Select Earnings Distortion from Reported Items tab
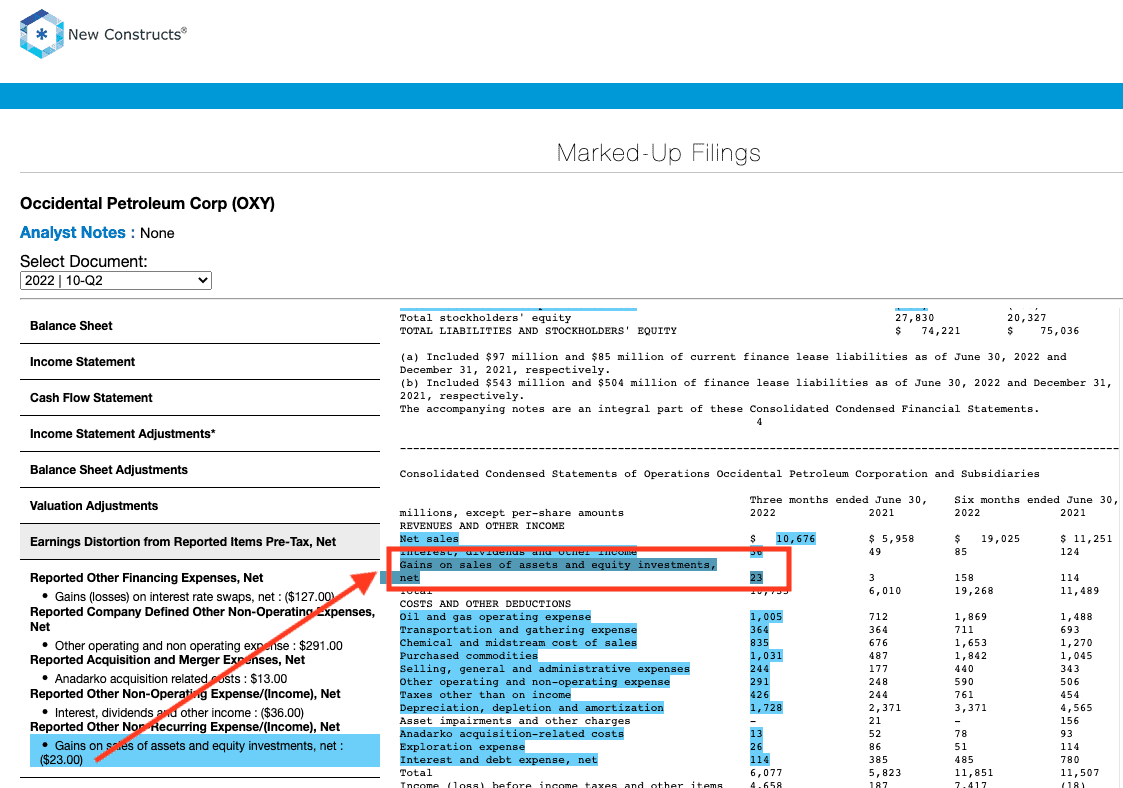The image size is (1123, 788). click(x=200, y=542)
